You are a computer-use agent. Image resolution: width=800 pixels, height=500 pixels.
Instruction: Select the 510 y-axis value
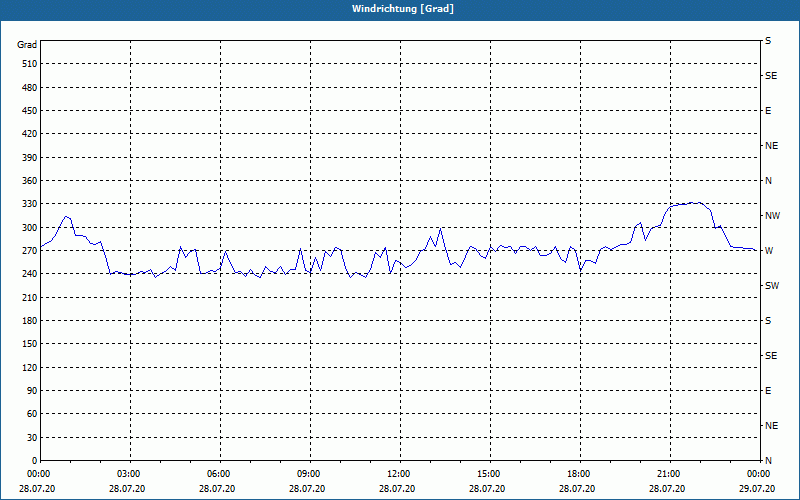tap(30, 64)
